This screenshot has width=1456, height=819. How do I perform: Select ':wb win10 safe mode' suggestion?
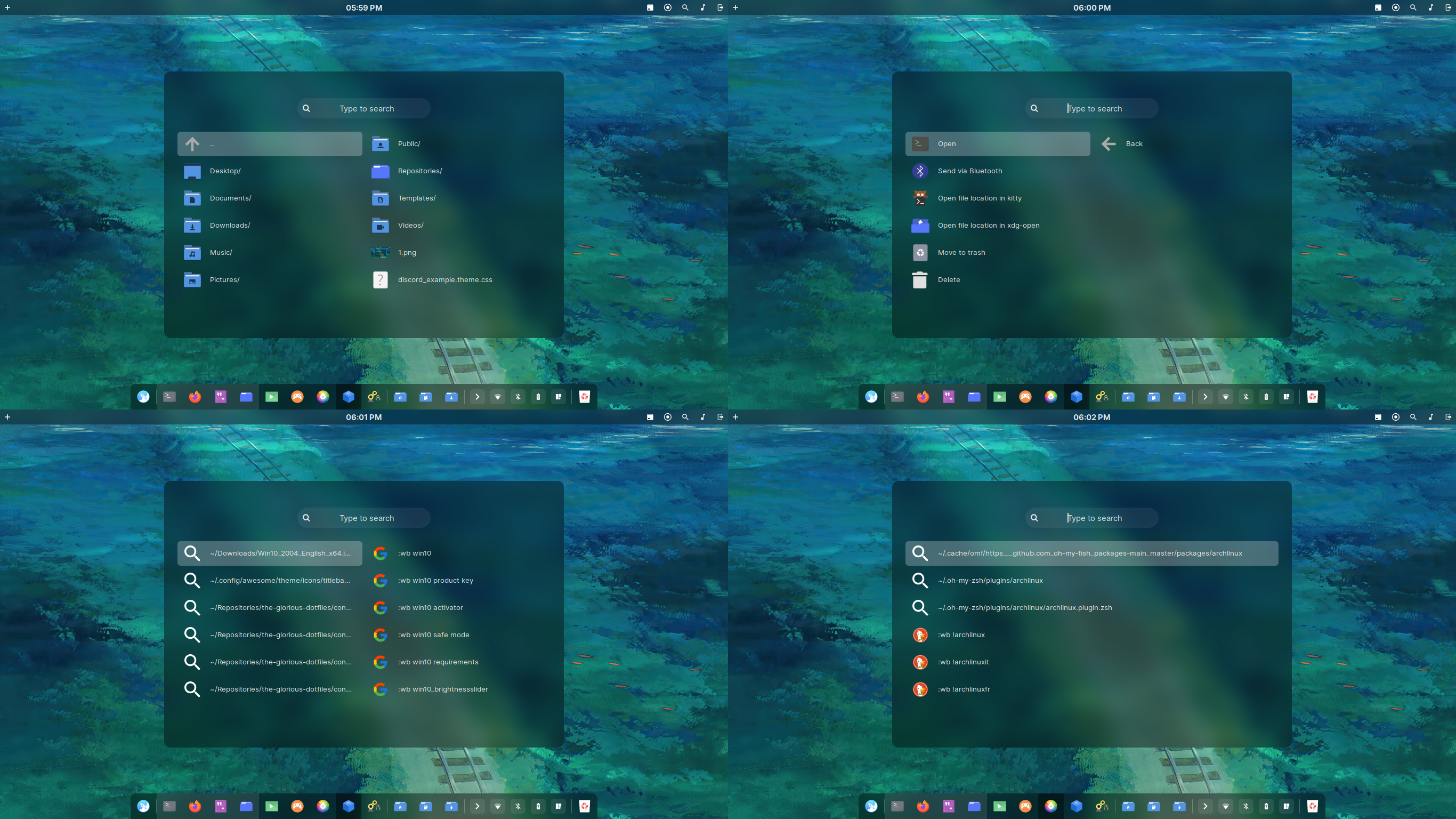pos(433,635)
